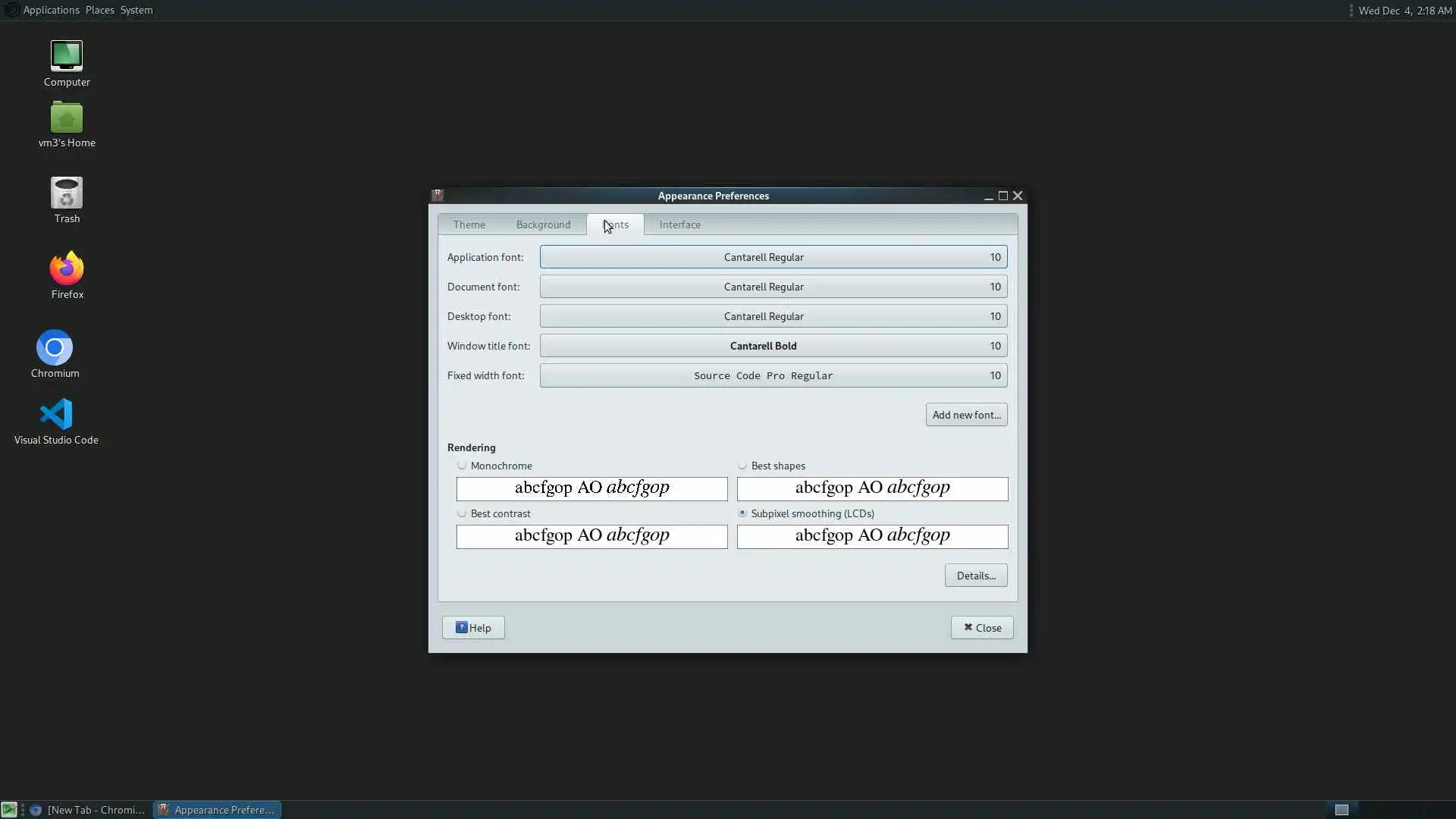The width and height of the screenshot is (1456, 819).
Task: Select Best shapes rendering option
Action: pos(742,466)
